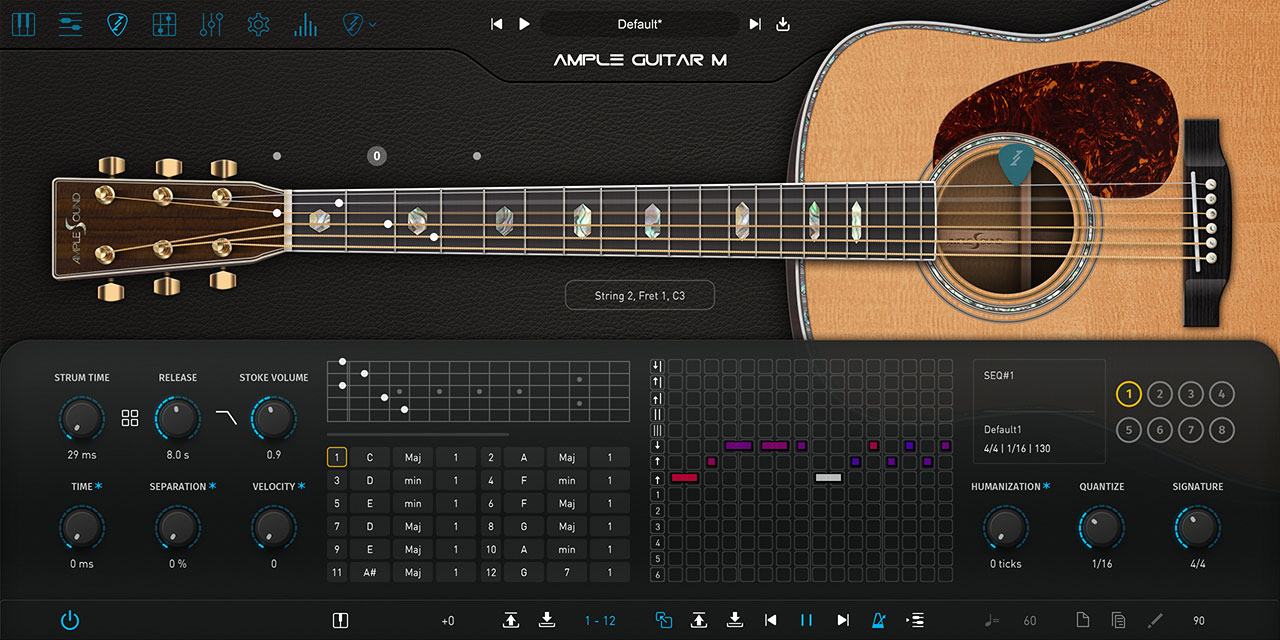Save preset with download icon
Screen dimensions: 1280x640
click(783, 24)
